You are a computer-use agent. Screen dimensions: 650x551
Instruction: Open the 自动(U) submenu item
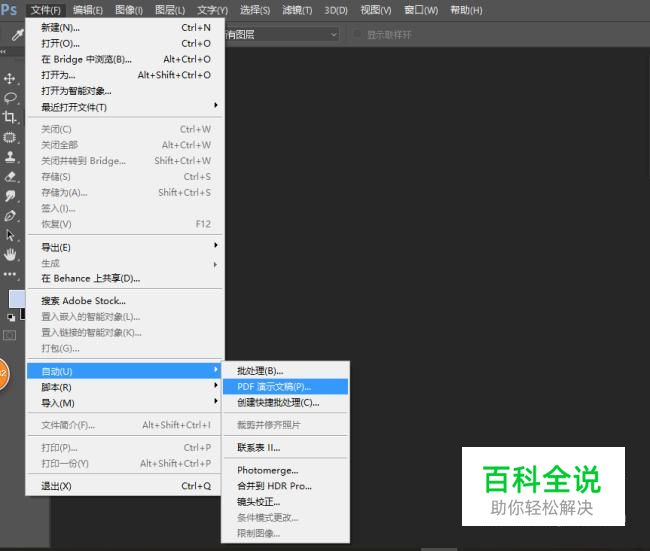pyautogui.click(x=124, y=371)
